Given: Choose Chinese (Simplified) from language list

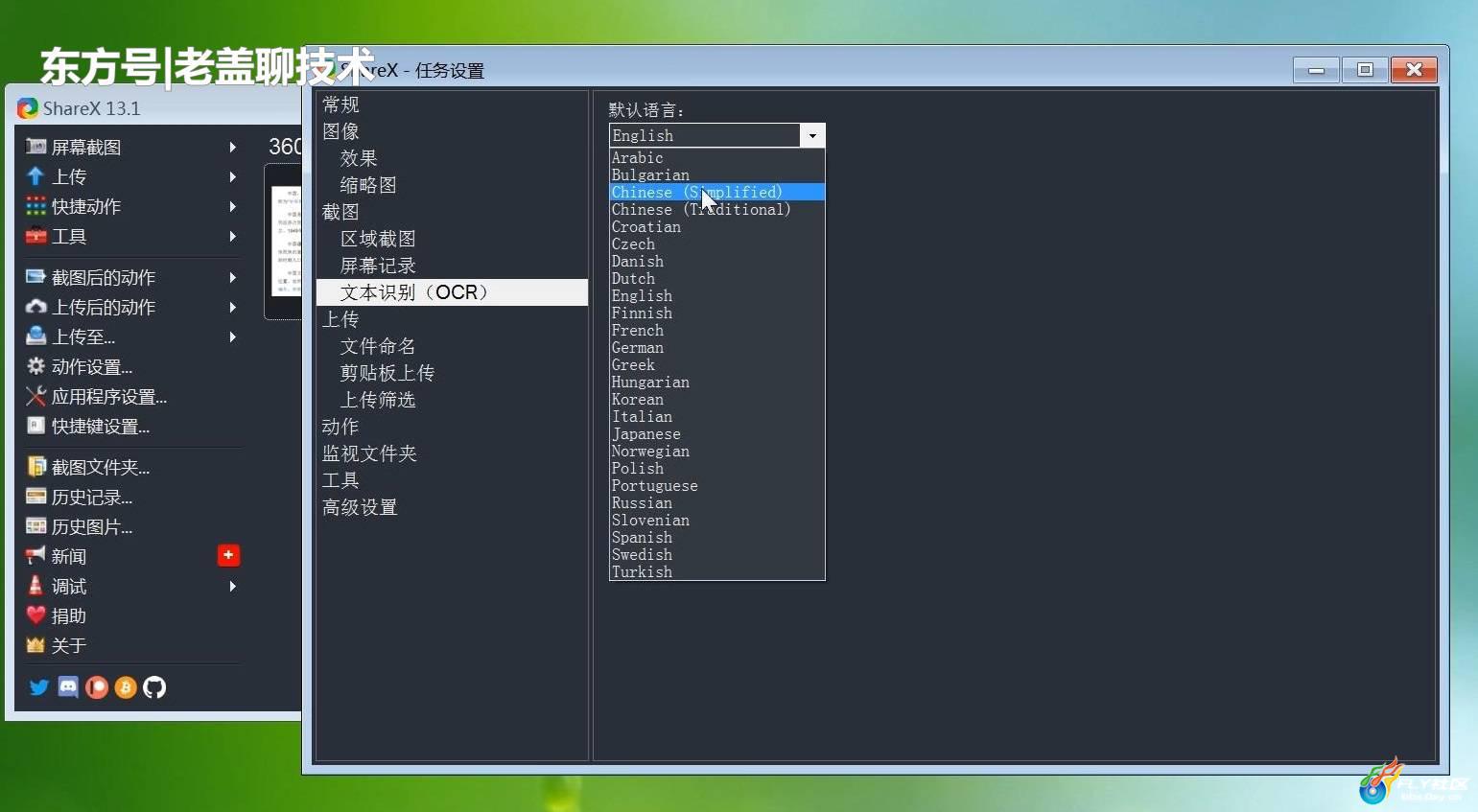Looking at the screenshot, I should pyautogui.click(x=716, y=192).
